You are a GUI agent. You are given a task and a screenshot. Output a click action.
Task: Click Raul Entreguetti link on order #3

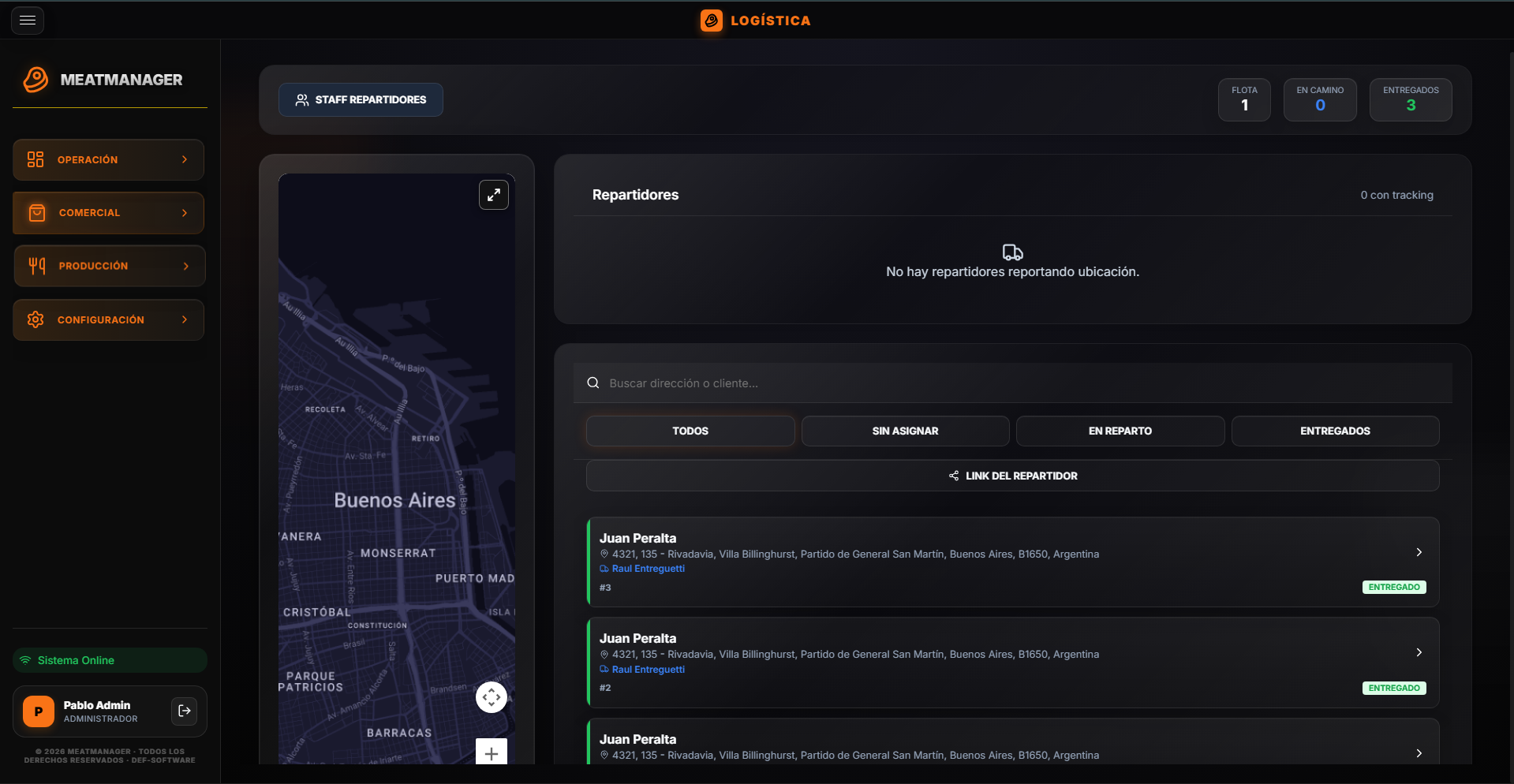point(648,569)
